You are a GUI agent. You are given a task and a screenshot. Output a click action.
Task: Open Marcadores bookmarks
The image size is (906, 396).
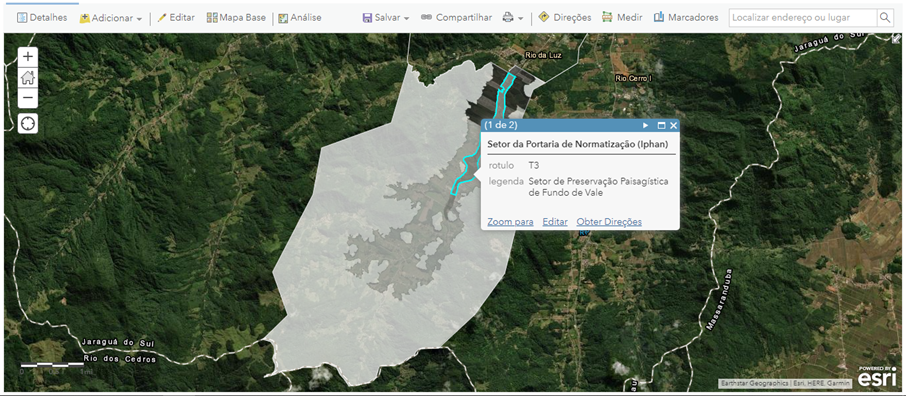[x=686, y=18]
